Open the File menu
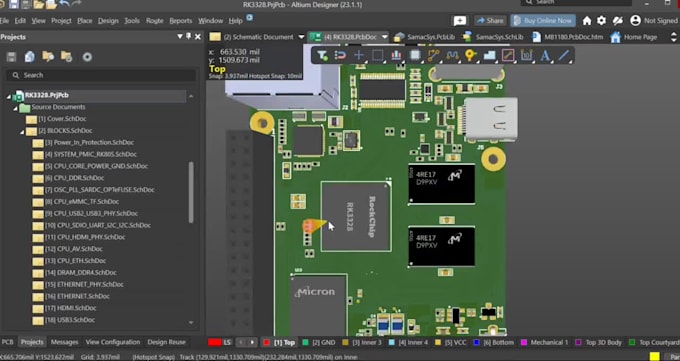This screenshot has height=361, width=680. pos(4,21)
